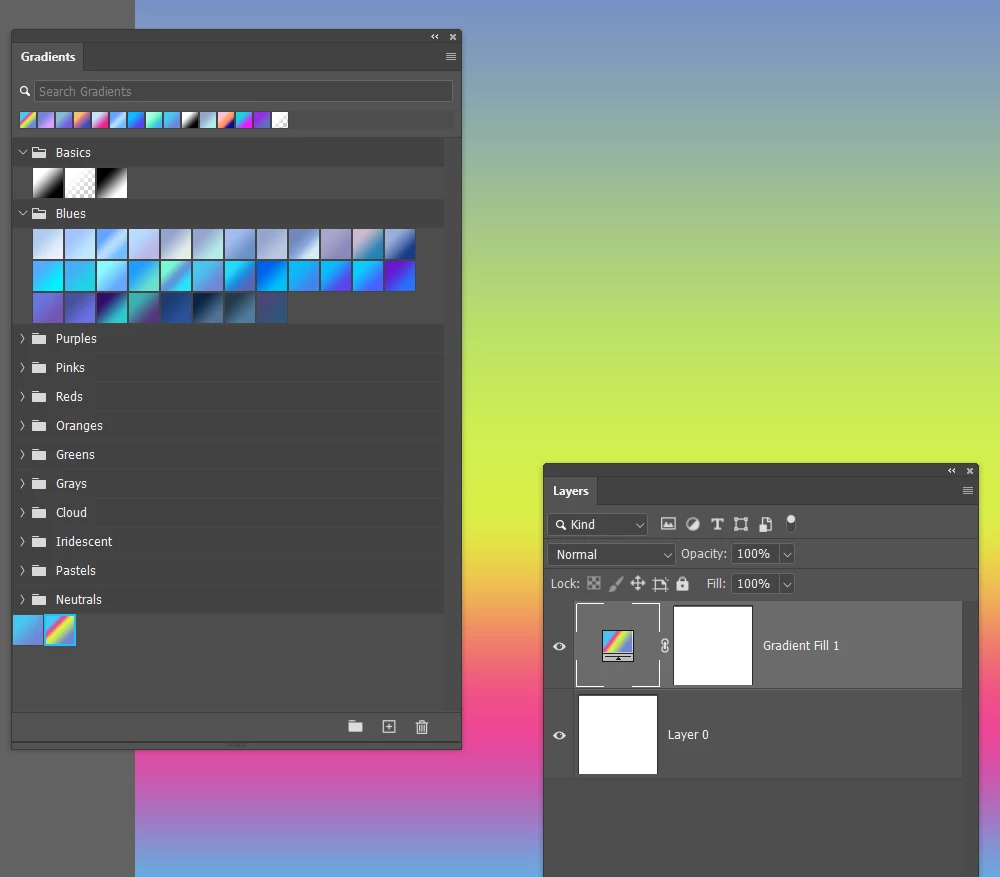Select the Cloud folder row
This screenshot has width=1000, height=877.
click(x=228, y=513)
